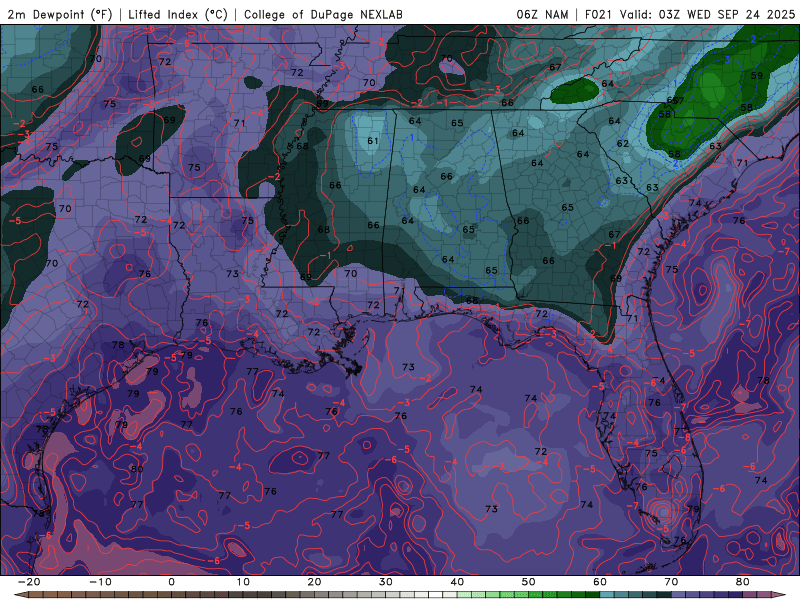This screenshot has height=600, width=800.
Task: Click the 60 label on the color scale
Action: pos(600,582)
